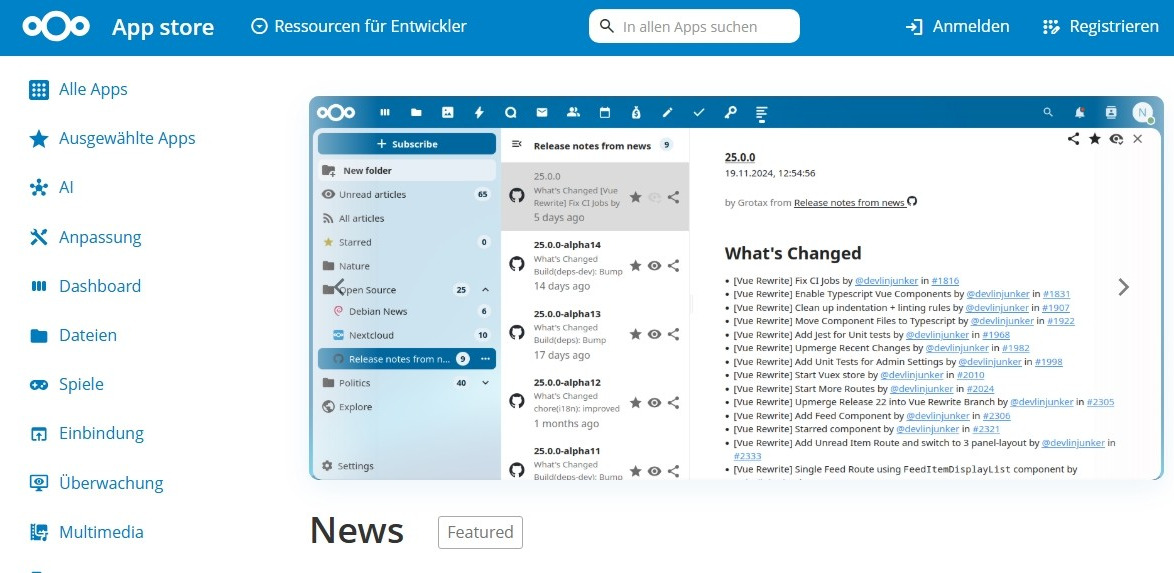This screenshot has height=573, width=1174.
Task: Click the App store title in the header
Action: pyautogui.click(x=163, y=27)
